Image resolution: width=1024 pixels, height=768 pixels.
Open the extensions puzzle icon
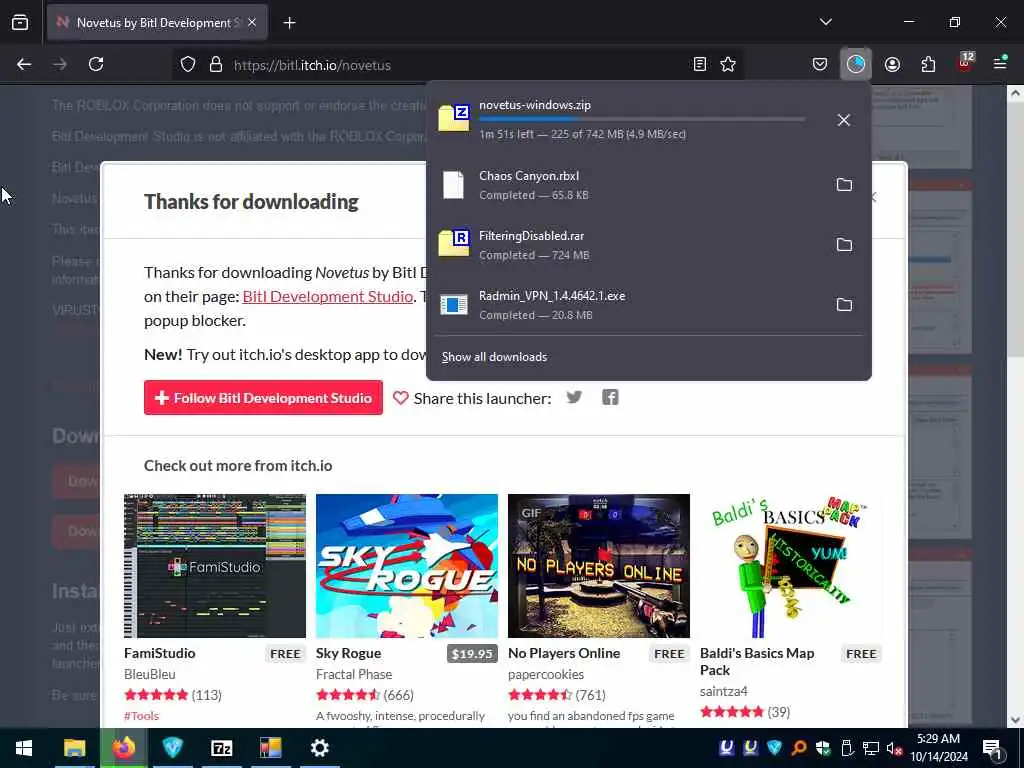pos(928,64)
